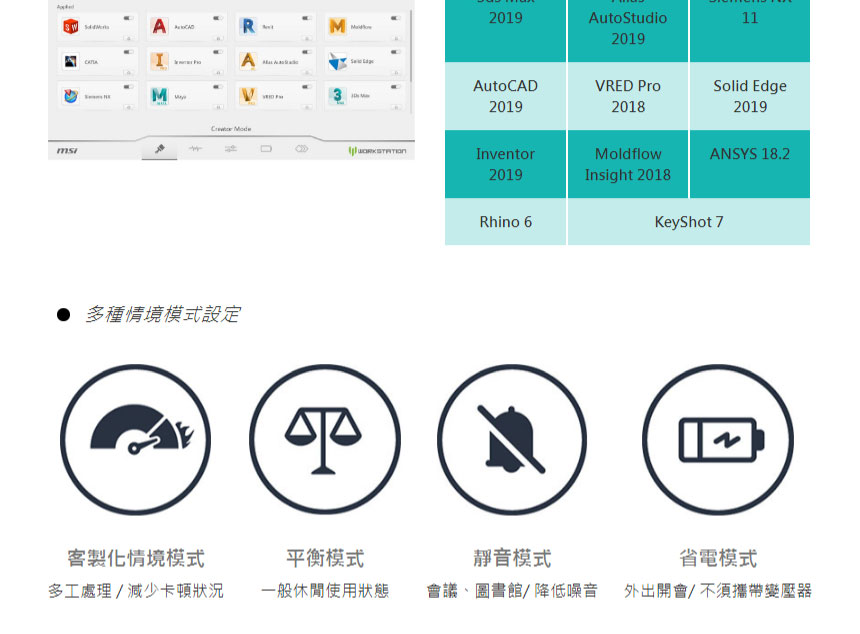This screenshot has width=860, height=634.
Task: Click the '省電模式' label
Action: coord(717,558)
